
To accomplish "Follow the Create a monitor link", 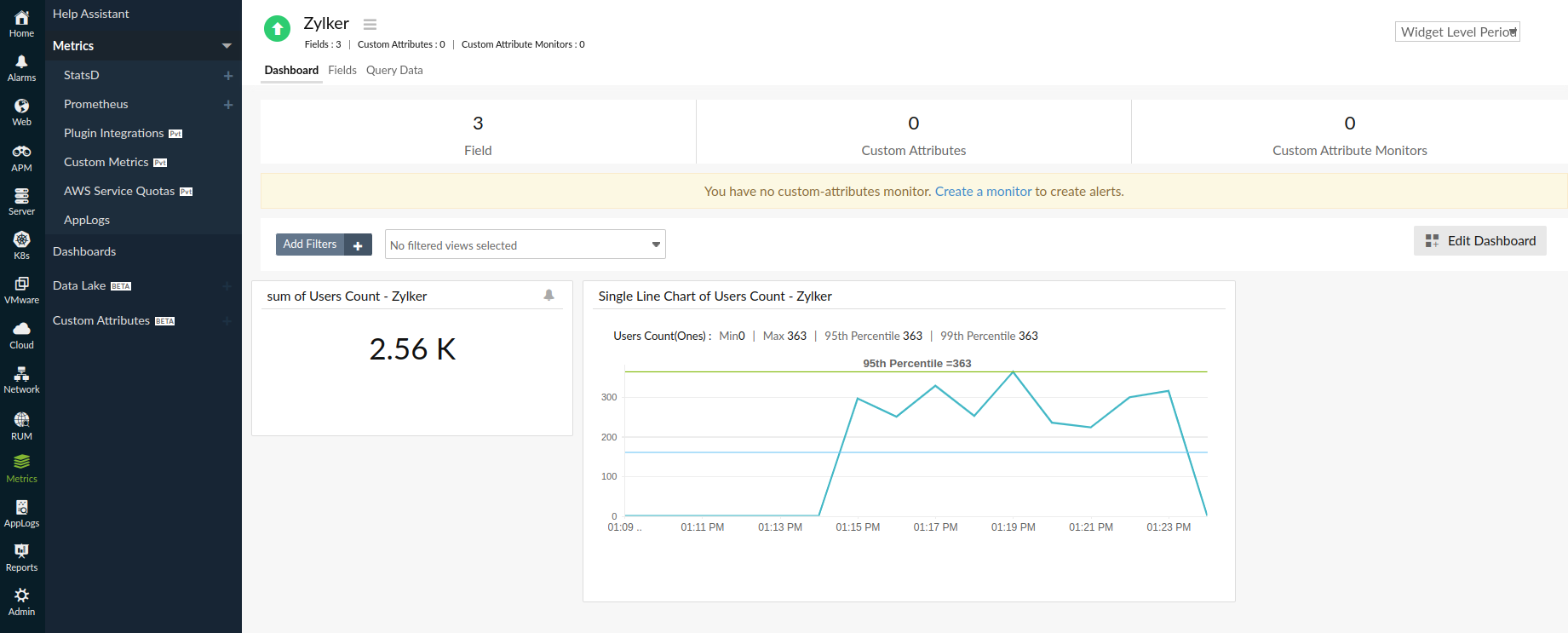I will pos(983,192).
